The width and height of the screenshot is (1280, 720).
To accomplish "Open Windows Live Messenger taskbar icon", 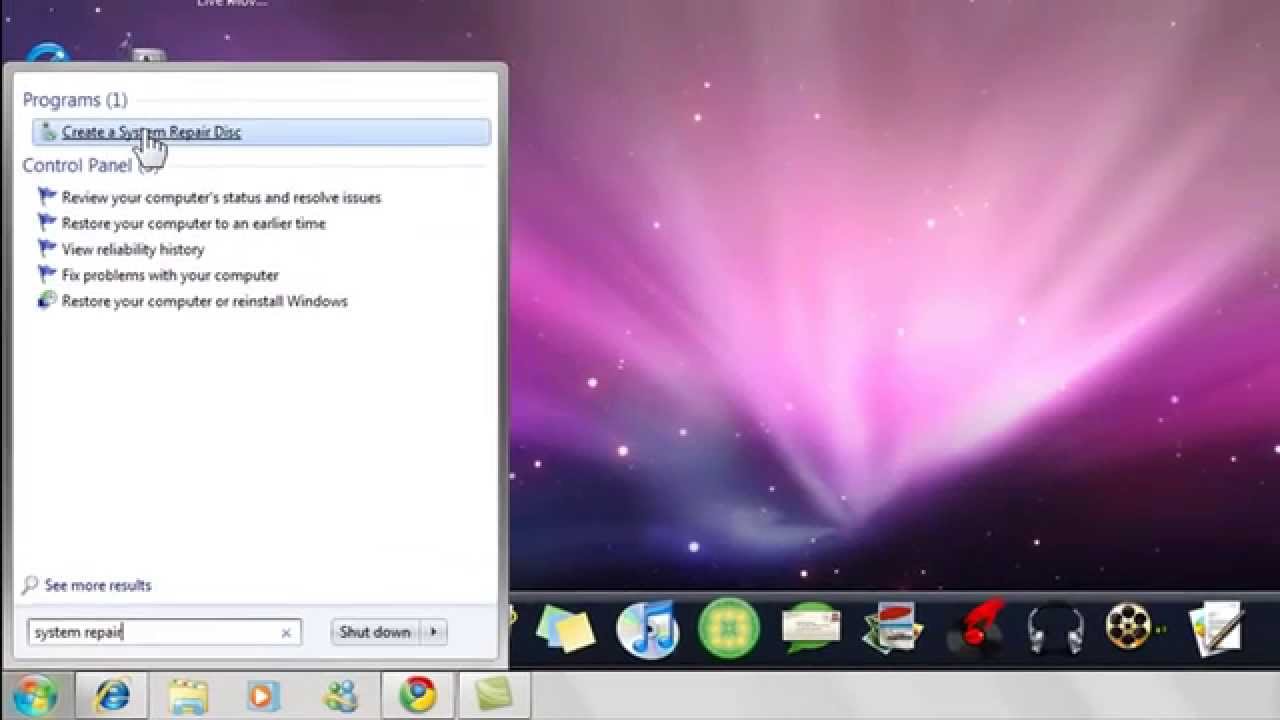I will click(x=341, y=695).
